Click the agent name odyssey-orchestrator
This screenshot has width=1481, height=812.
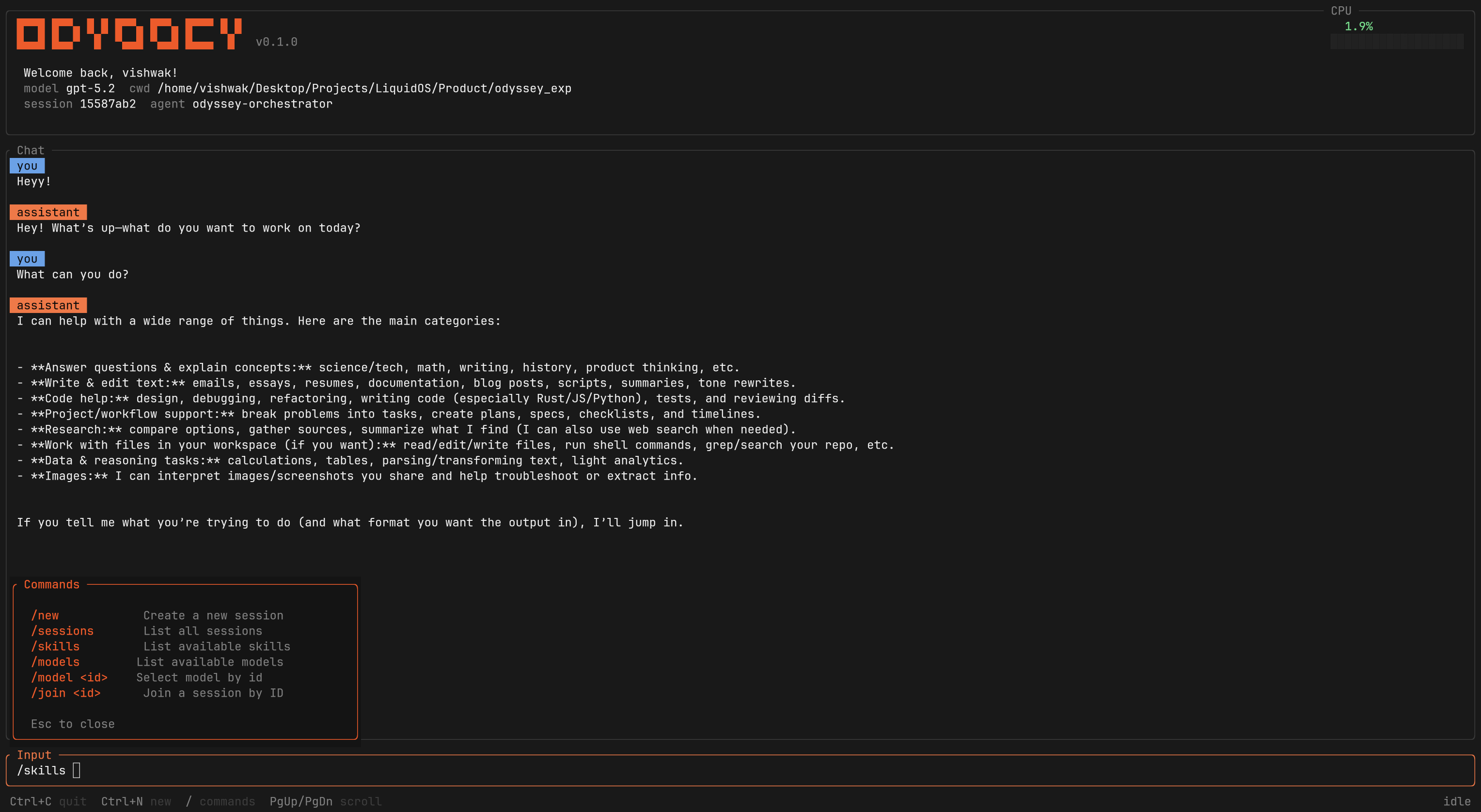click(262, 104)
